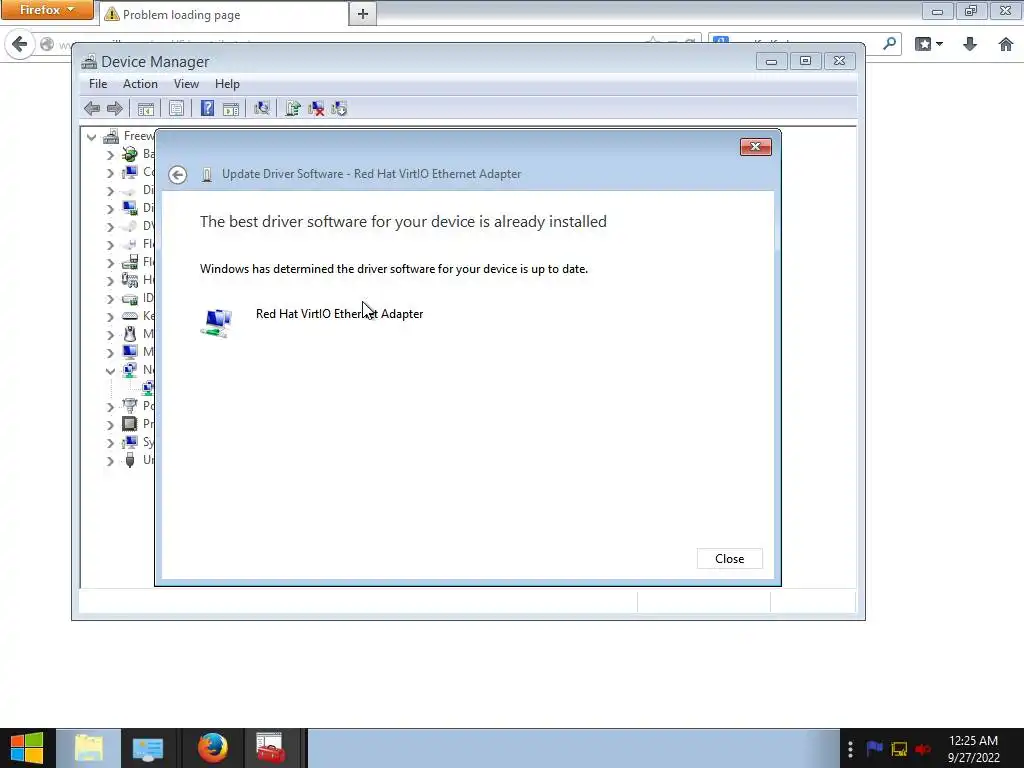This screenshot has height=768, width=1024.
Task: Expand the IDE controllers category arrow
Action: [110, 298]
